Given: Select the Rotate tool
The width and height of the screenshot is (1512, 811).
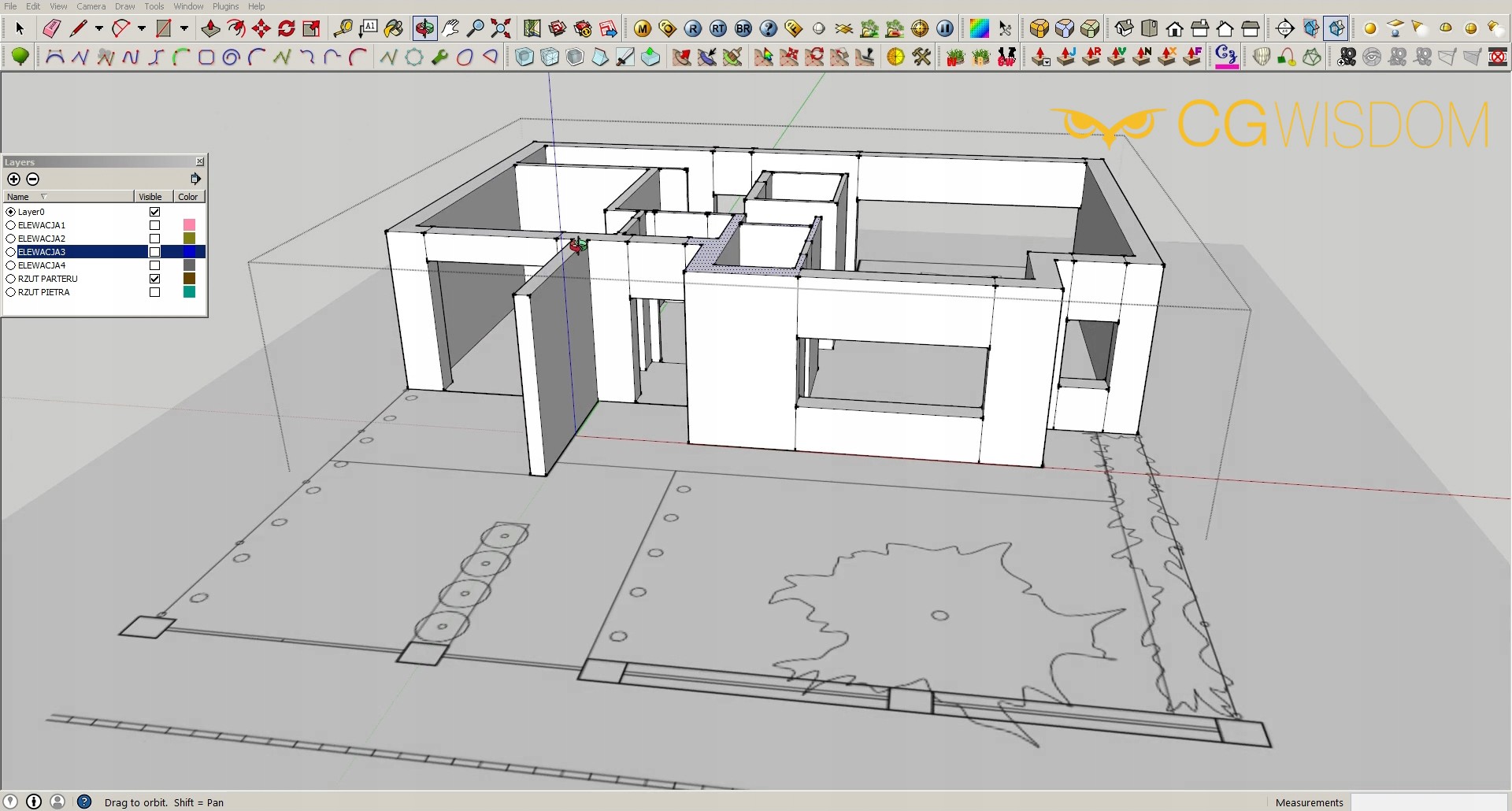Looking at the screenshot, I should [x=287, y=29].
